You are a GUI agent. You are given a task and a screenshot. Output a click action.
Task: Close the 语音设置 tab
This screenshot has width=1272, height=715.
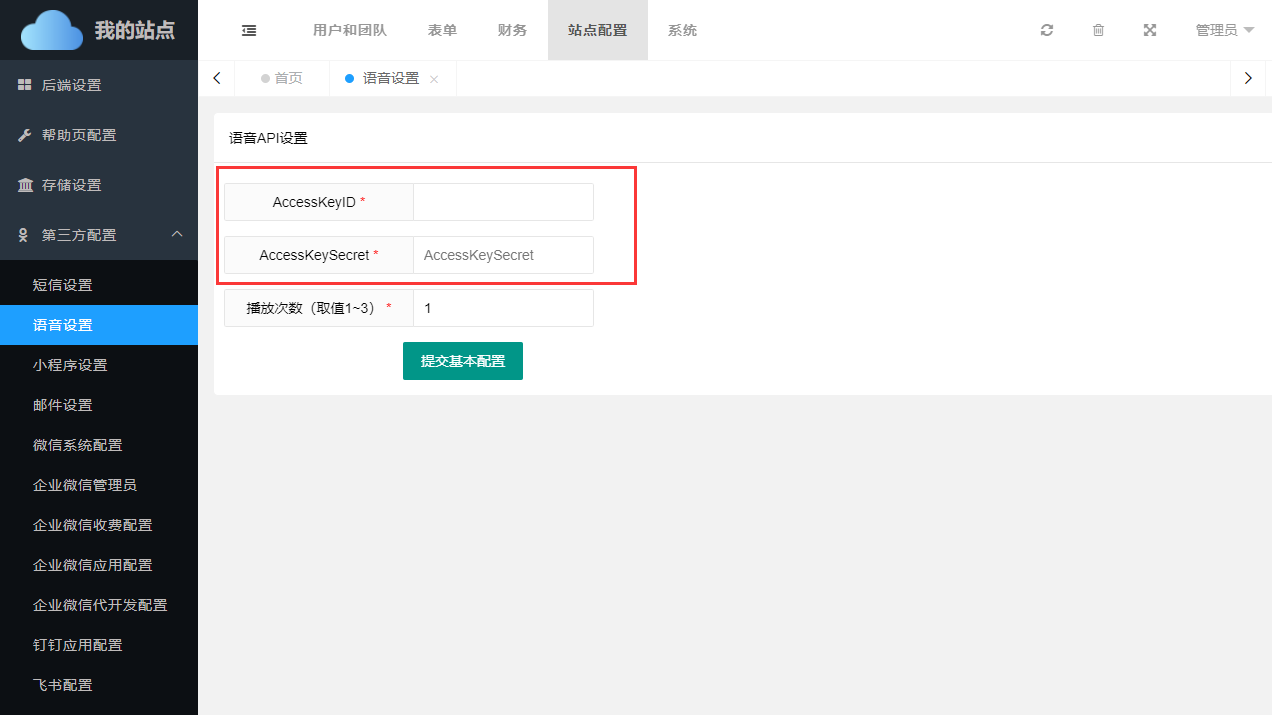tap(434, 79)
